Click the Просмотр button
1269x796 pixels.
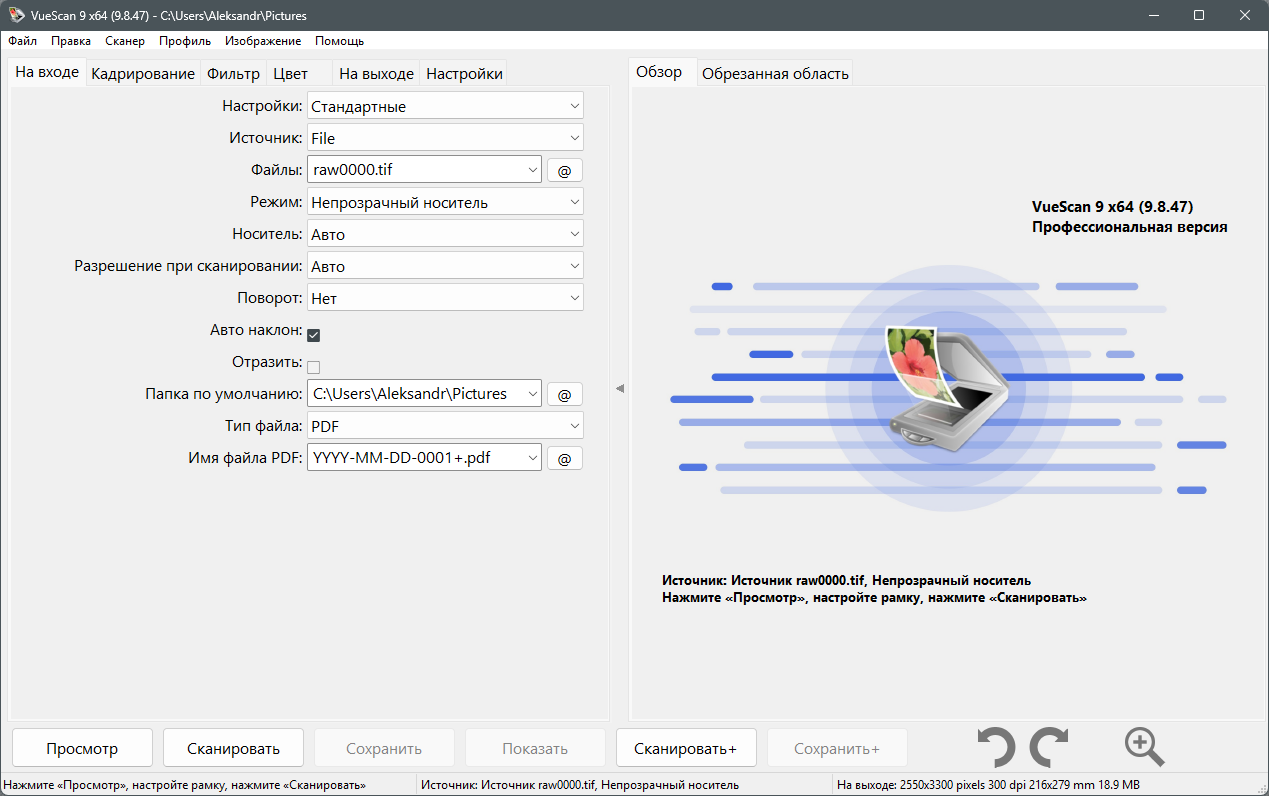click(x=82, y=748)
